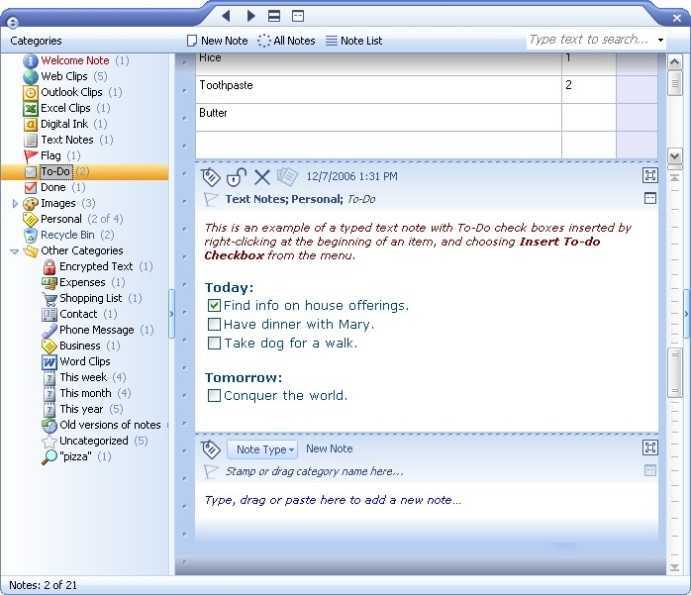Maximize the New Note with expand icon

tap(650, 448)
